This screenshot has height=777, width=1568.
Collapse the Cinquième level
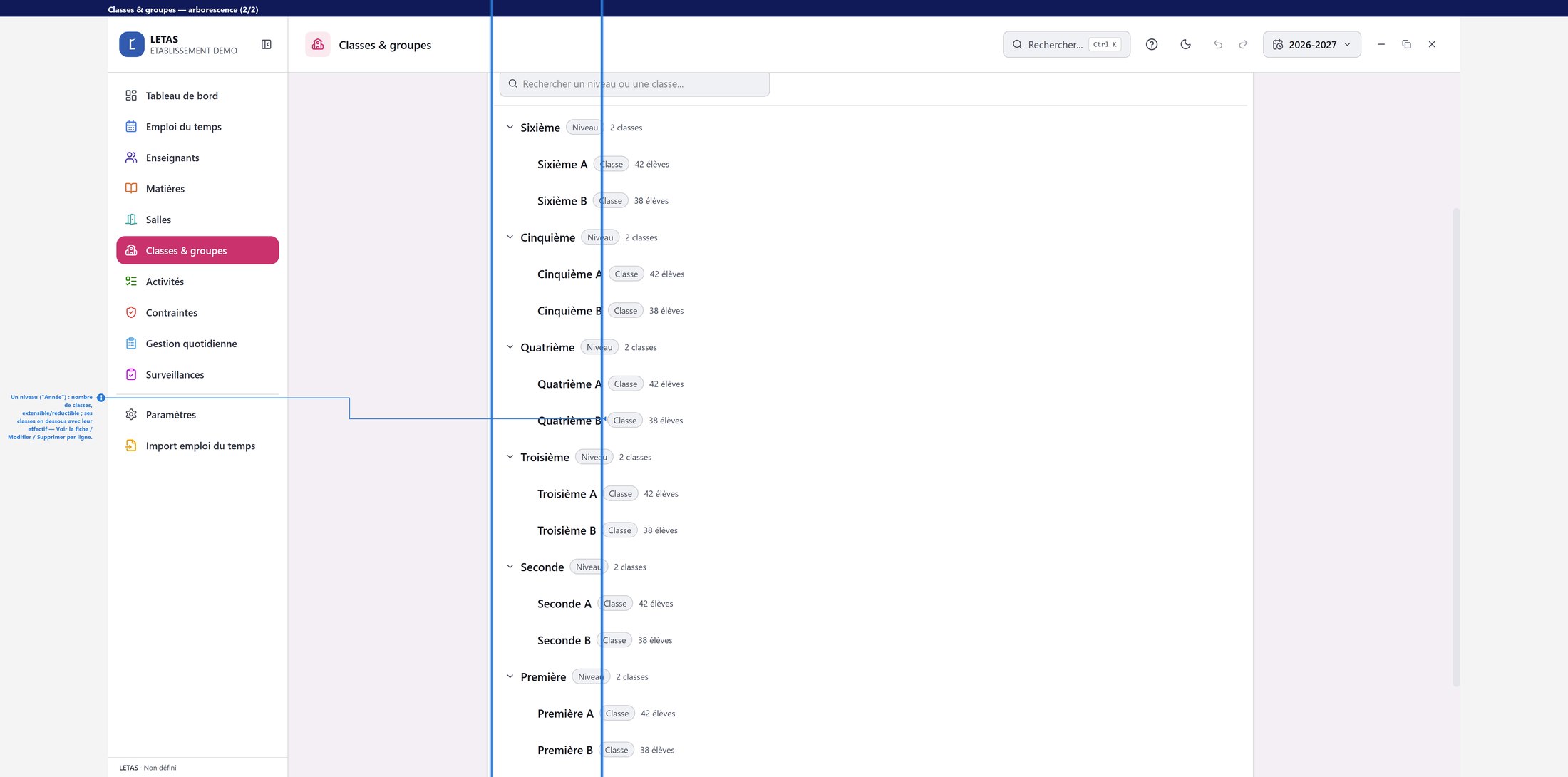click(x=510, y=237)
